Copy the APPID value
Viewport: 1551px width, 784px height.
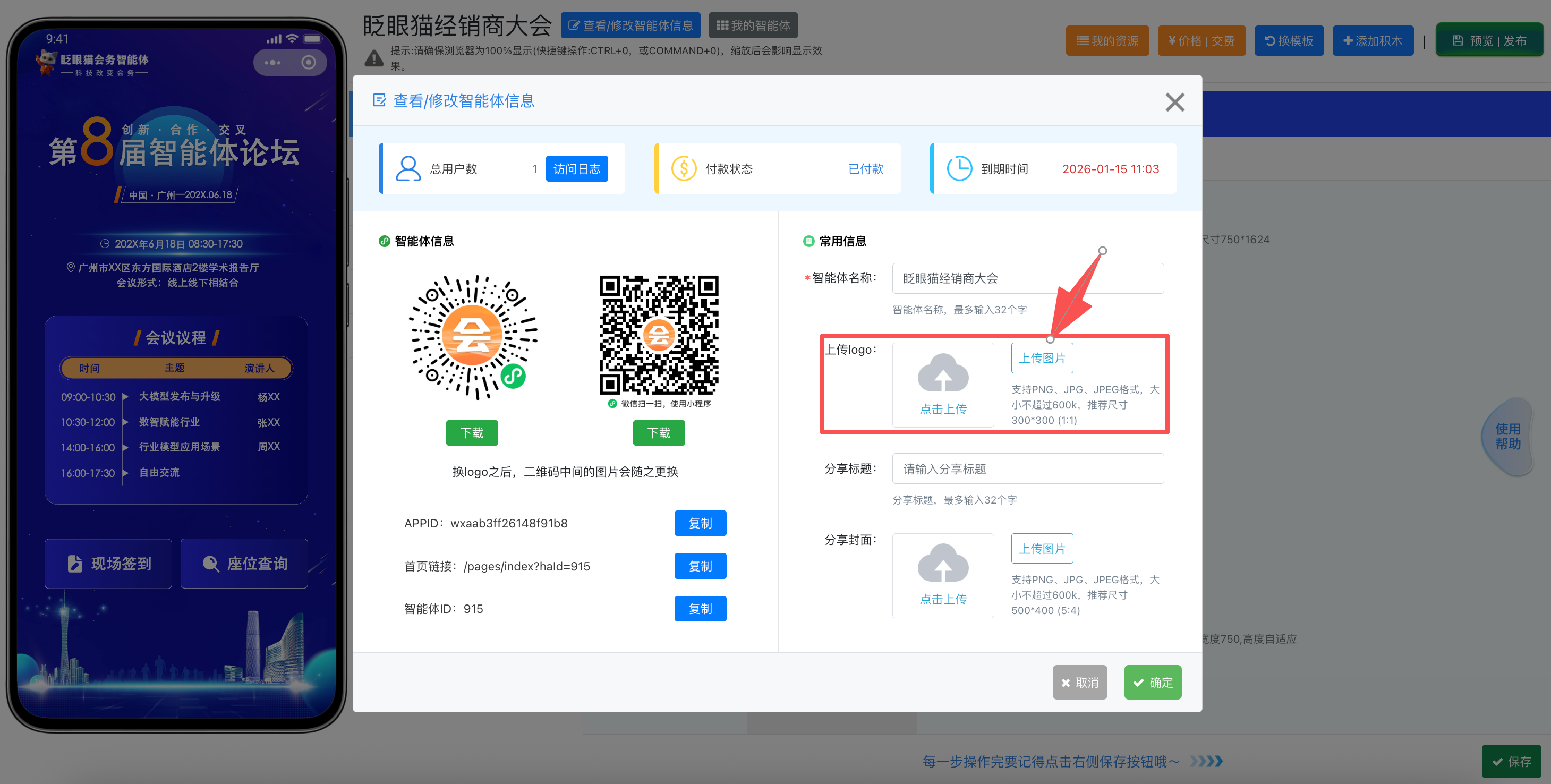pos(700,523)
